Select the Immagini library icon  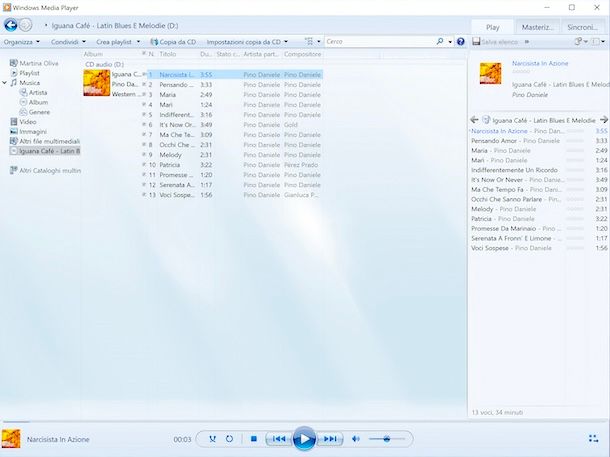[x=14, y=131]
